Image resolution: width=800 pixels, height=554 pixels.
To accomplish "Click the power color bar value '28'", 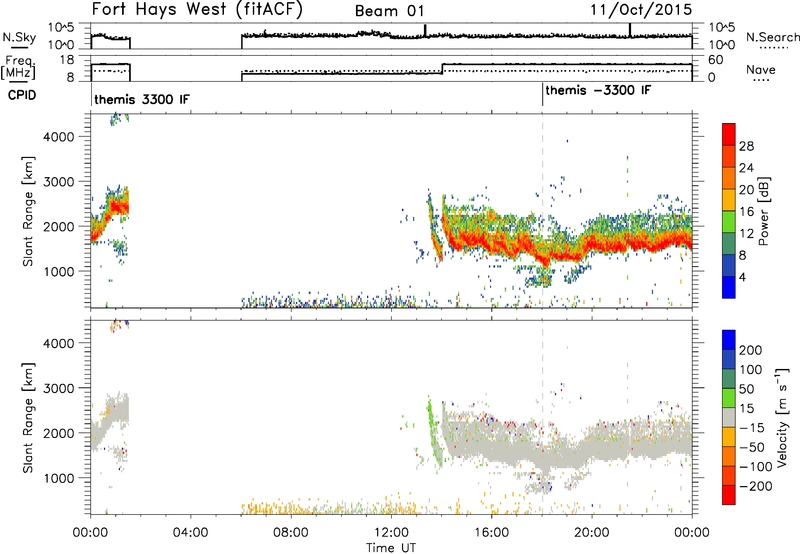I will 746,146.
